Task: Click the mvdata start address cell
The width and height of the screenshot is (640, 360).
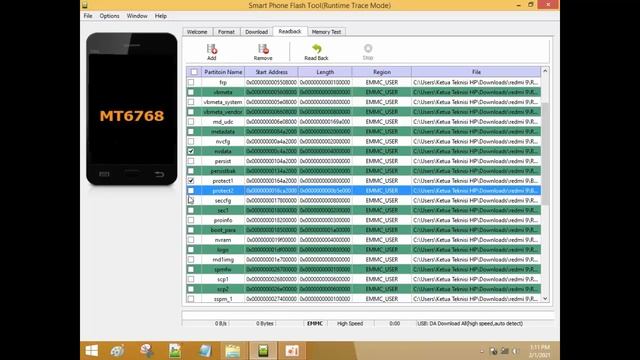Action: point(271,151)
